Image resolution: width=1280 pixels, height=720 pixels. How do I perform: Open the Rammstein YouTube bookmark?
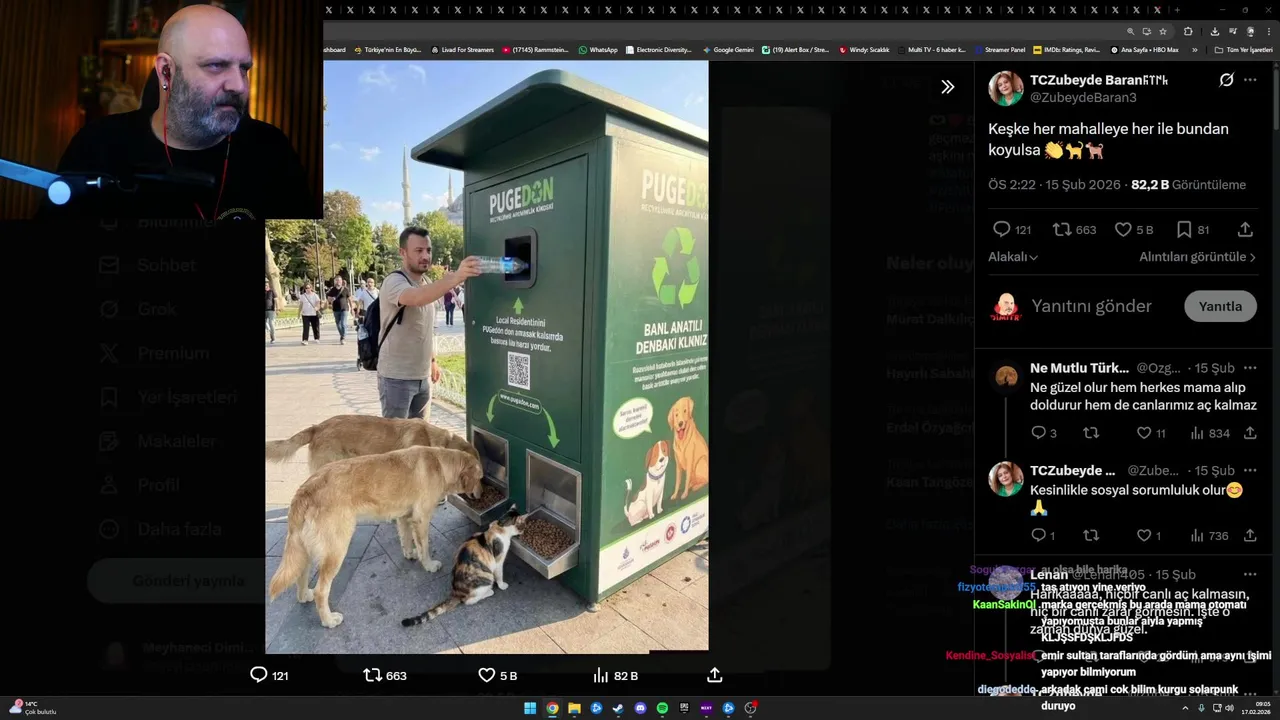(535, 50)
